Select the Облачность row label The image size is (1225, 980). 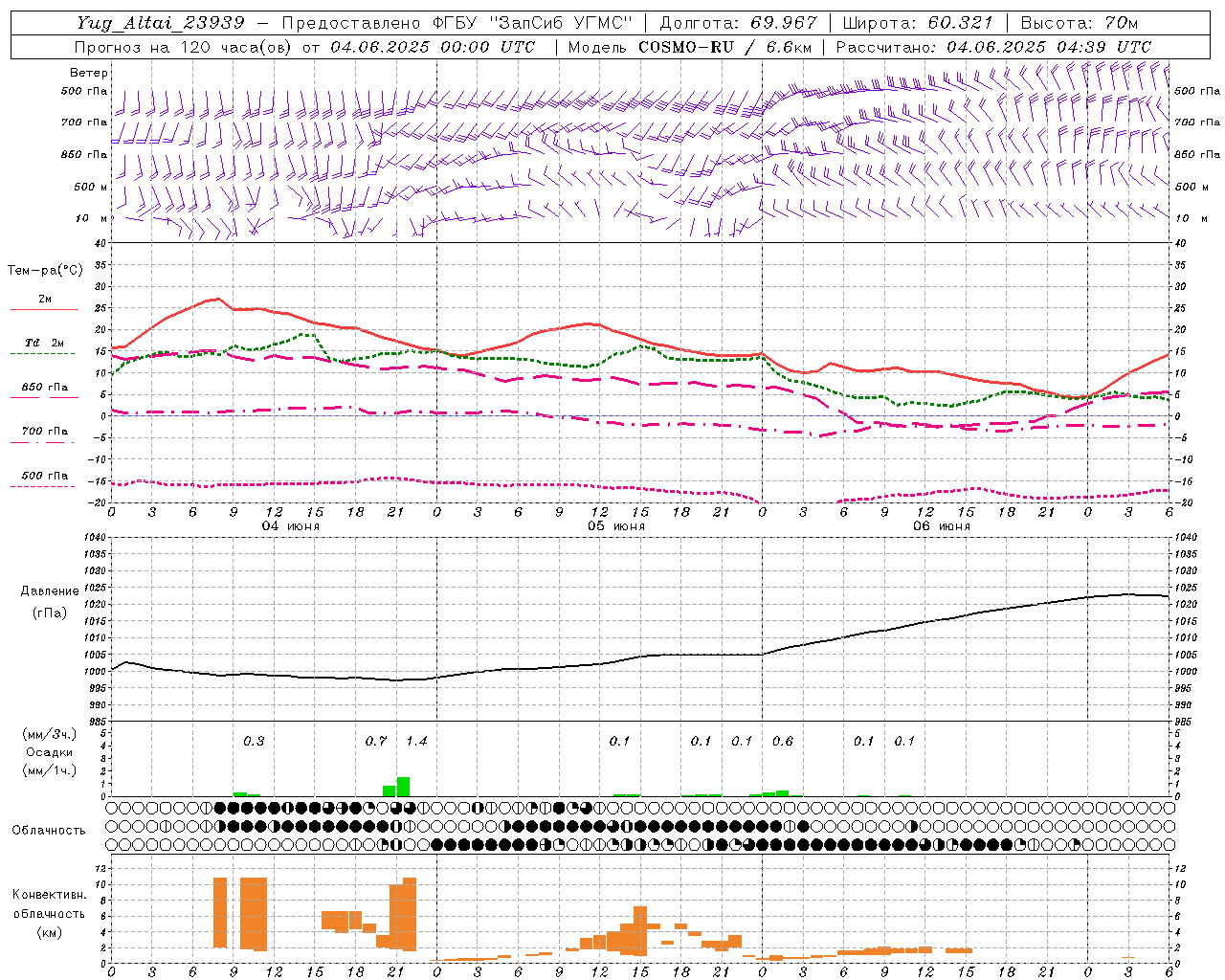point(49,831)
